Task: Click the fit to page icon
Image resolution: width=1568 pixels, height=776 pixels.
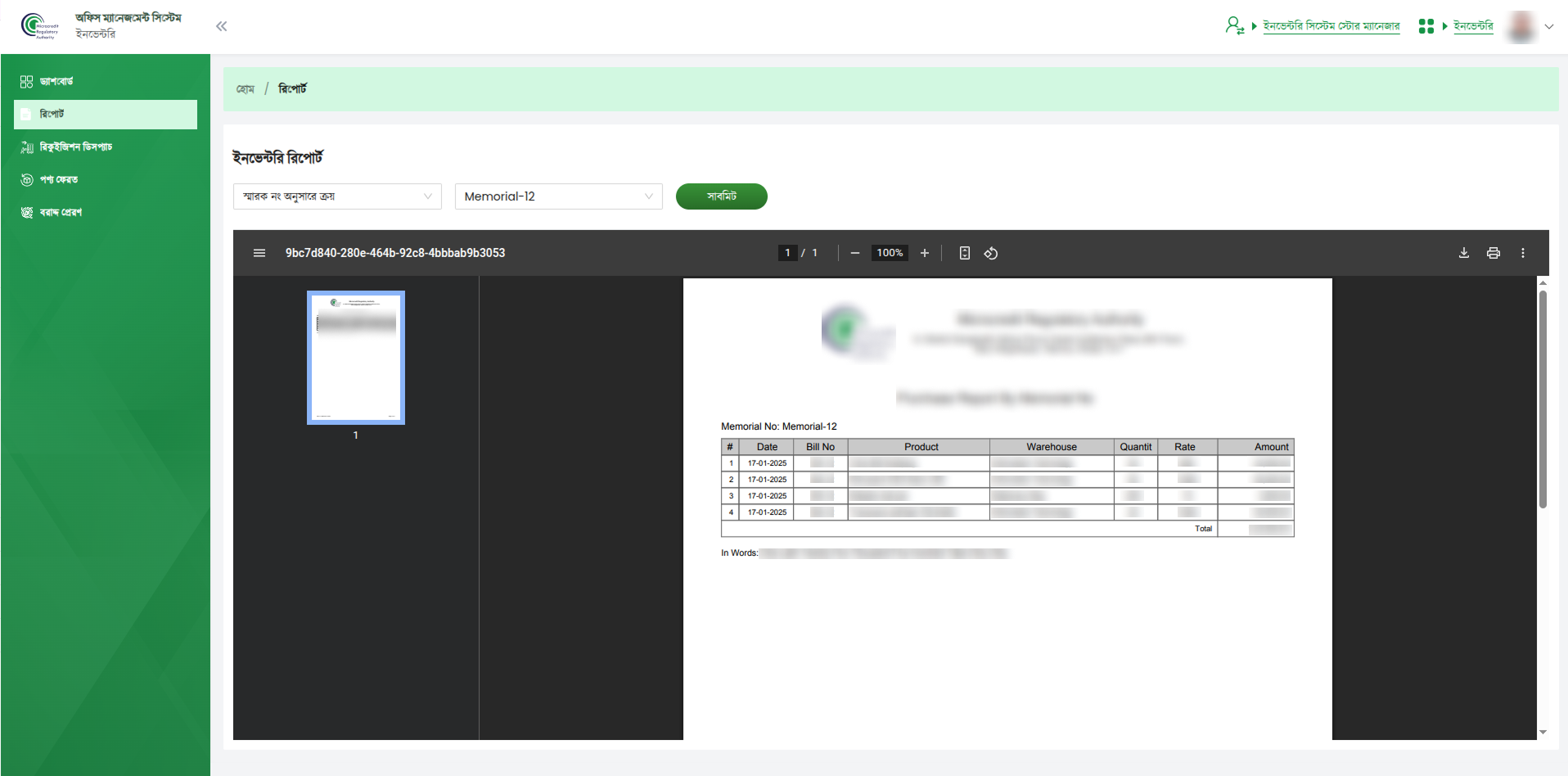Action: [x=964, y=253]
